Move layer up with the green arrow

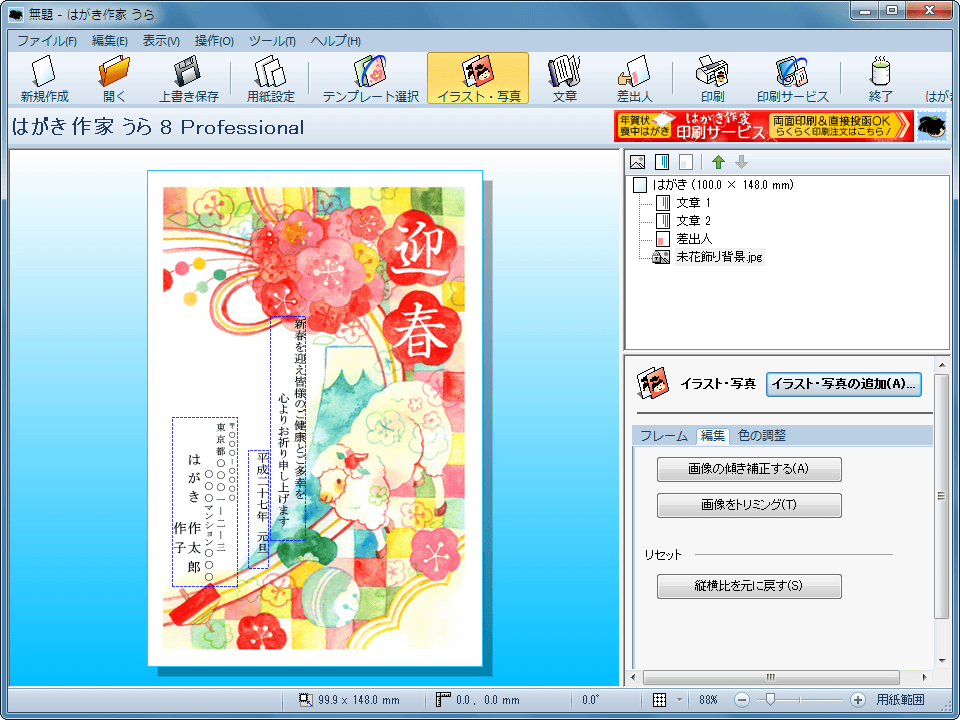point(718,162)
